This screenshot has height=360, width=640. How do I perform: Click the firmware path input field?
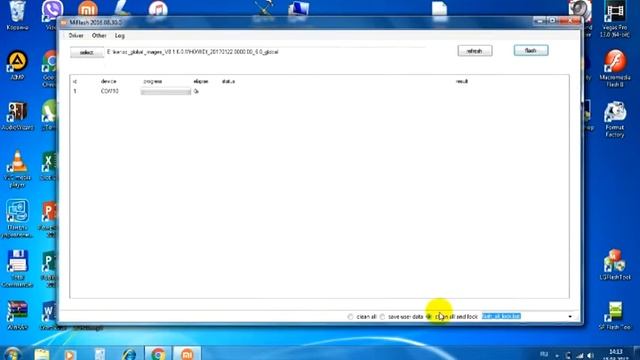click(265, 52)
